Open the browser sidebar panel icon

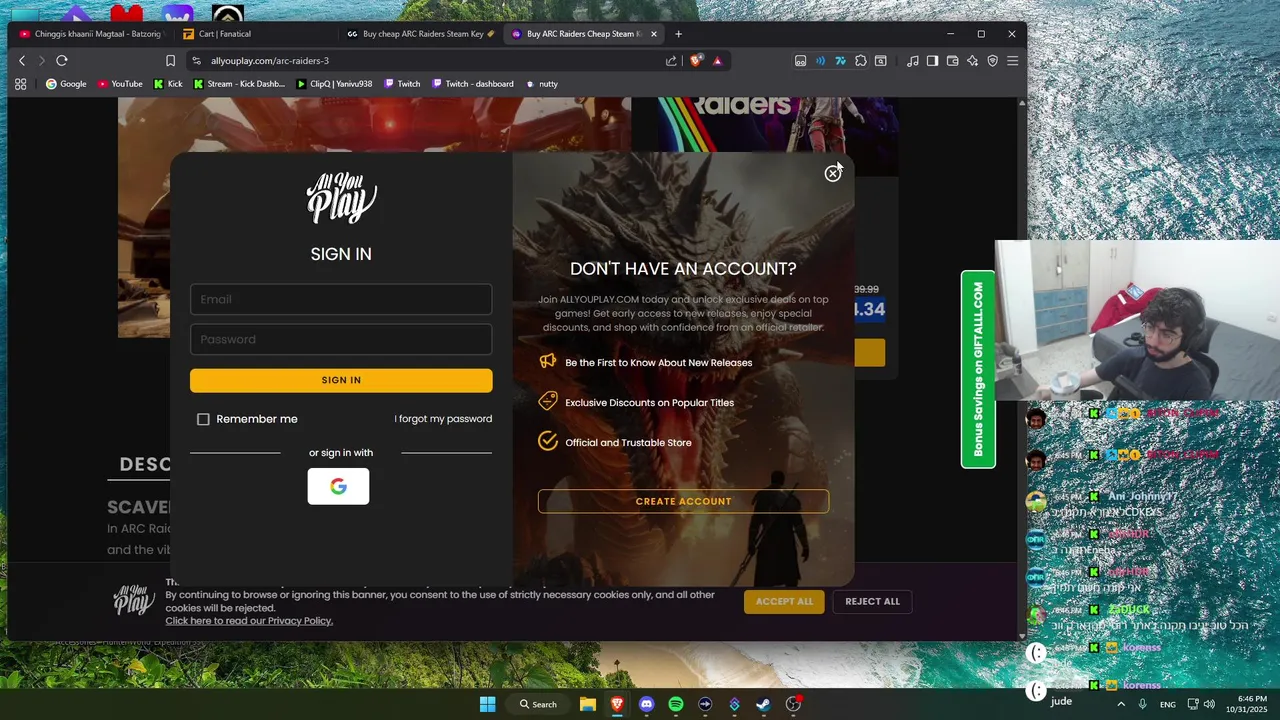click(x=932, y=61)
